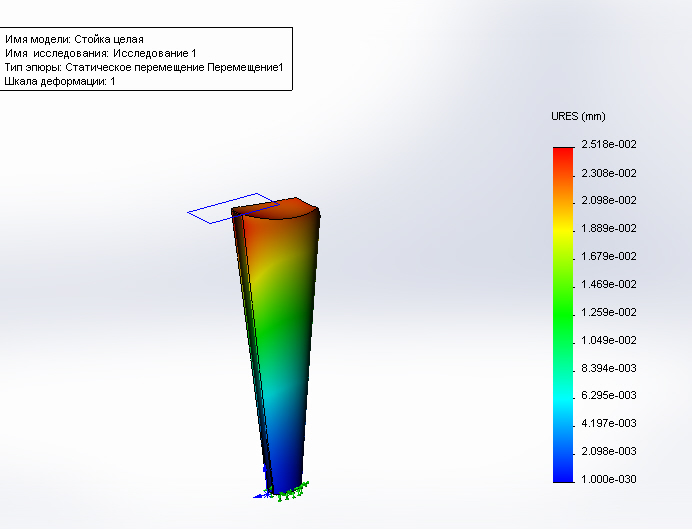Click the legend value 1.259e-002
The height and width of the screenshot is (529, 692).
tap(609, 312)
